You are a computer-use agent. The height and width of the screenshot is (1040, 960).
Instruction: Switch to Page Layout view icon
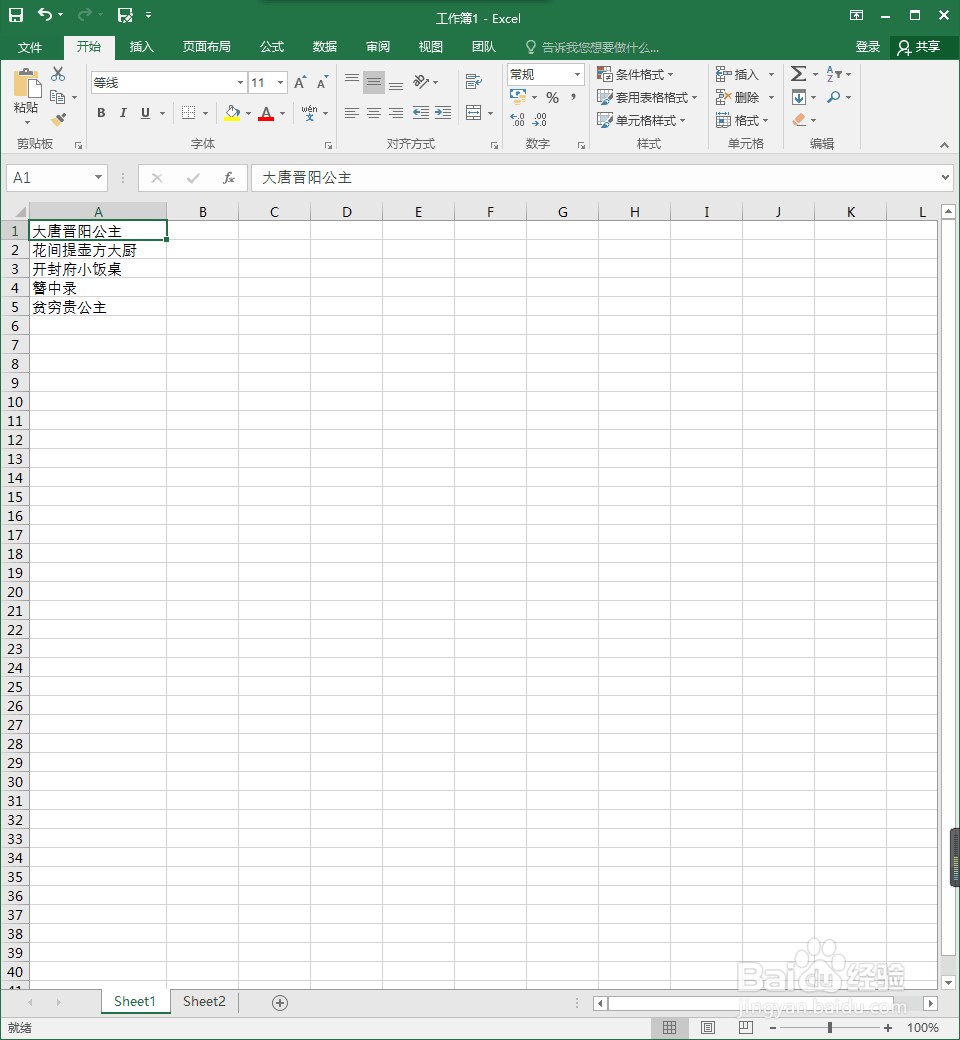tap(708, 1027)
